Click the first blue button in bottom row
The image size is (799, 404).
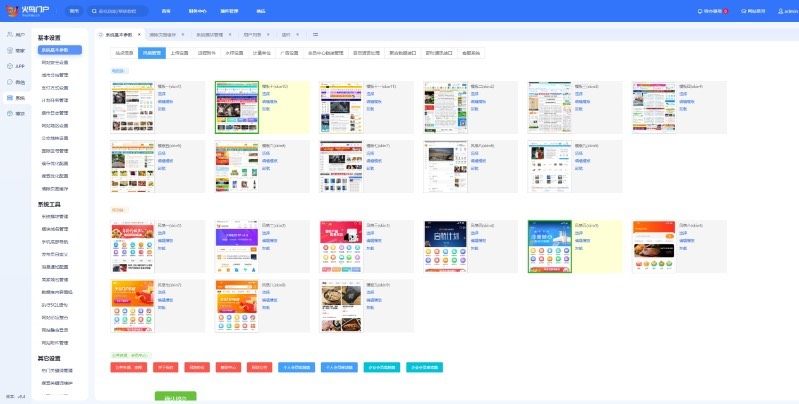click(x=297, y=367)
